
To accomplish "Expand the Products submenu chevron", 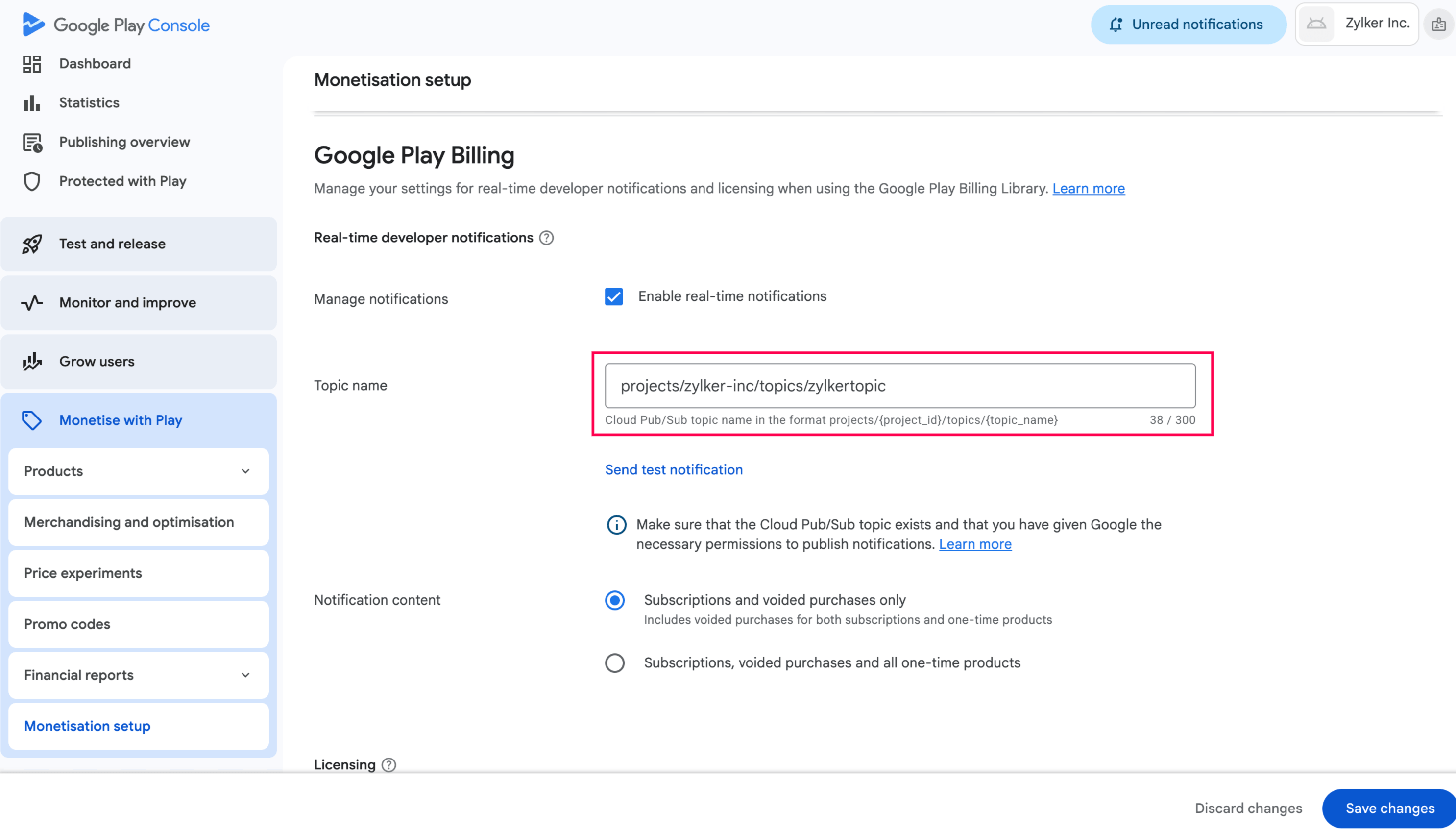I will [x=245, y=471].
